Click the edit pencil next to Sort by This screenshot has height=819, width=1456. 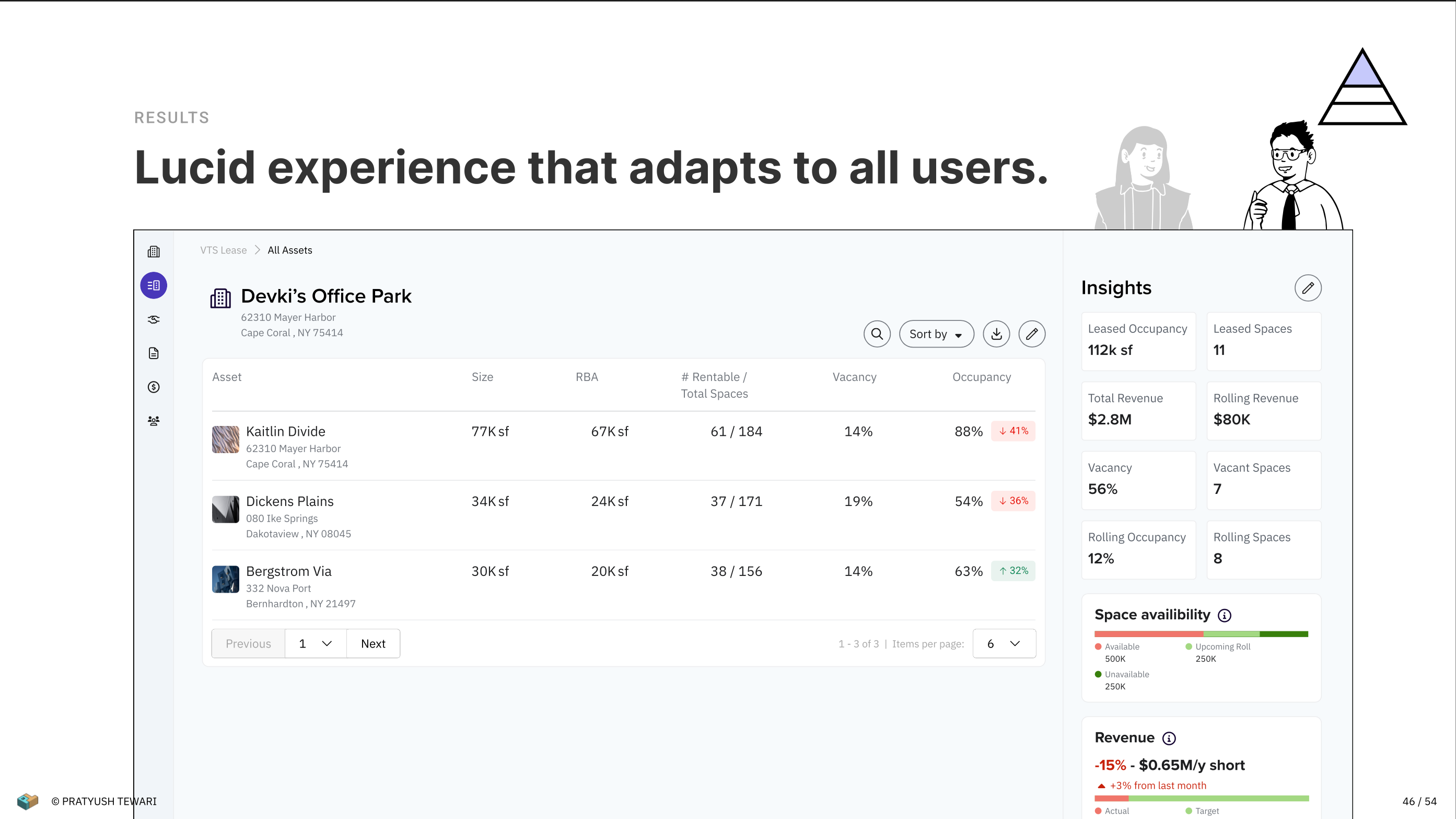1031,333
